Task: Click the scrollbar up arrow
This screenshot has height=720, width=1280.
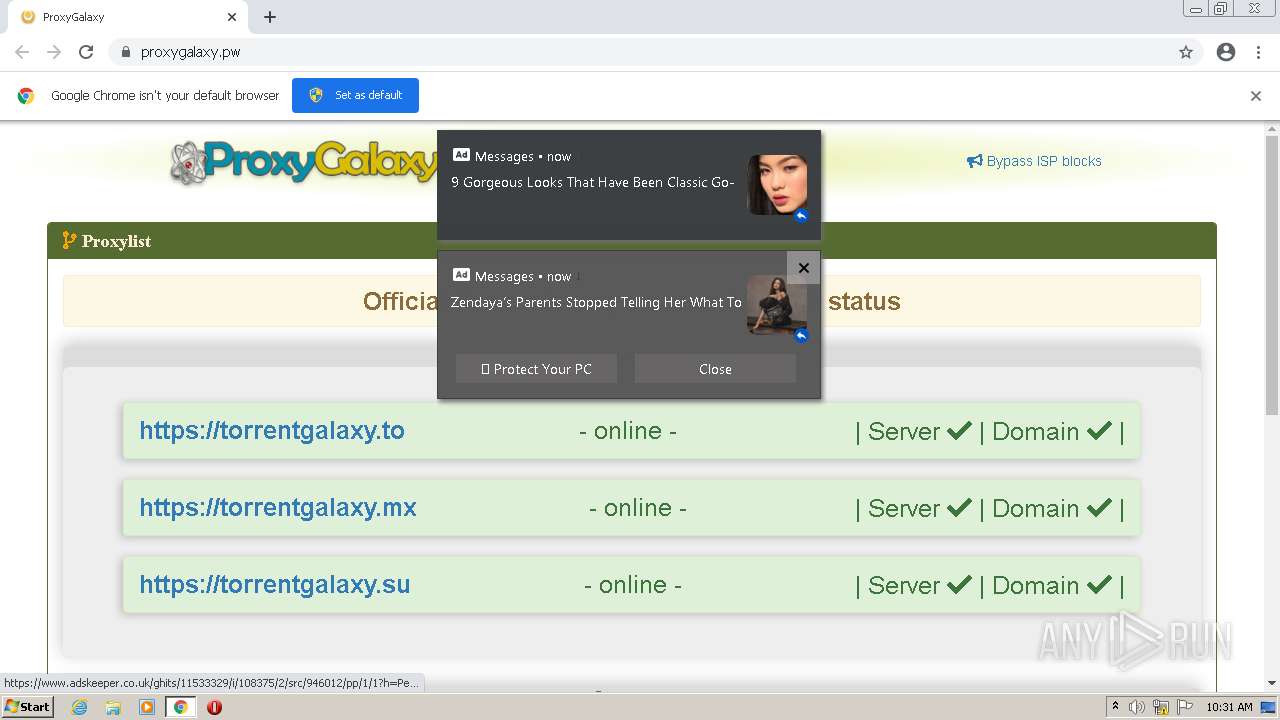Action: pyautogui.click(x=1272, y=129)
